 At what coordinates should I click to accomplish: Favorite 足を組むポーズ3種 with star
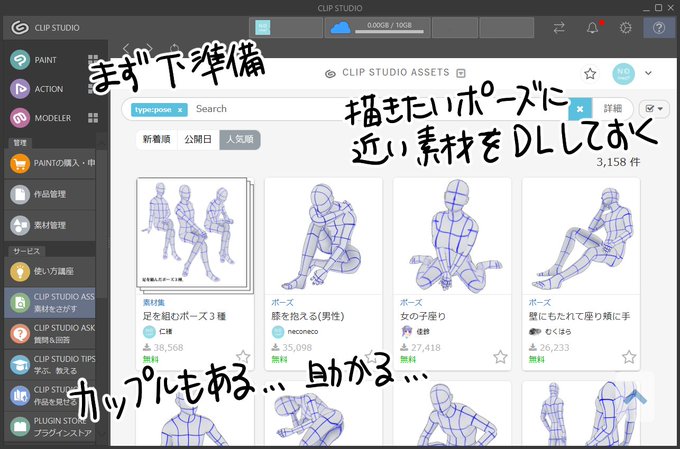coord(243,357)
